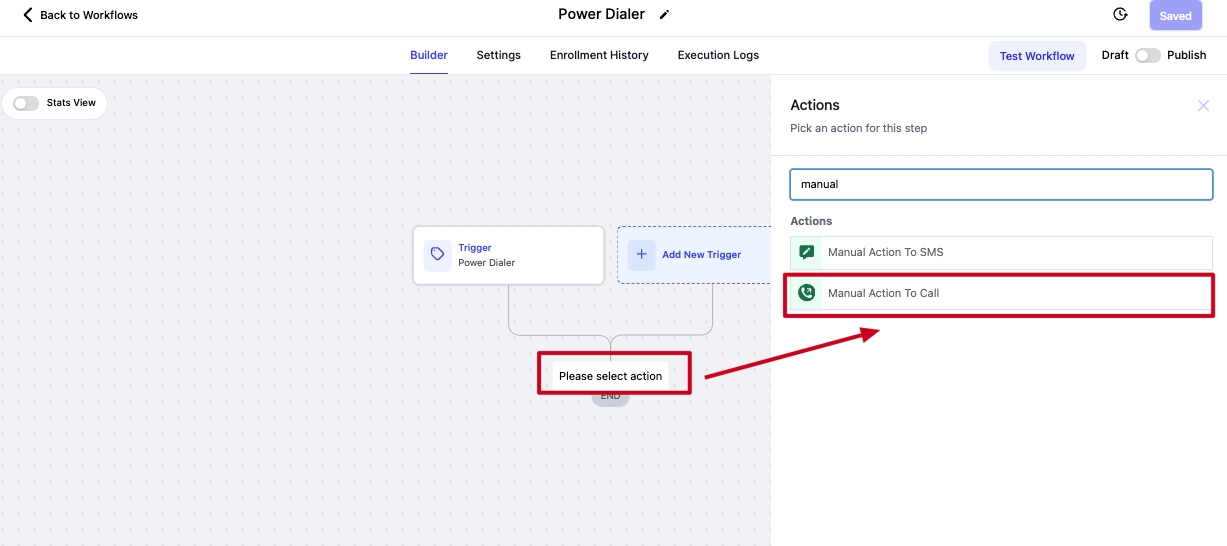Toggle the Stats View switch
The image size is (1227, 546).
26,103
